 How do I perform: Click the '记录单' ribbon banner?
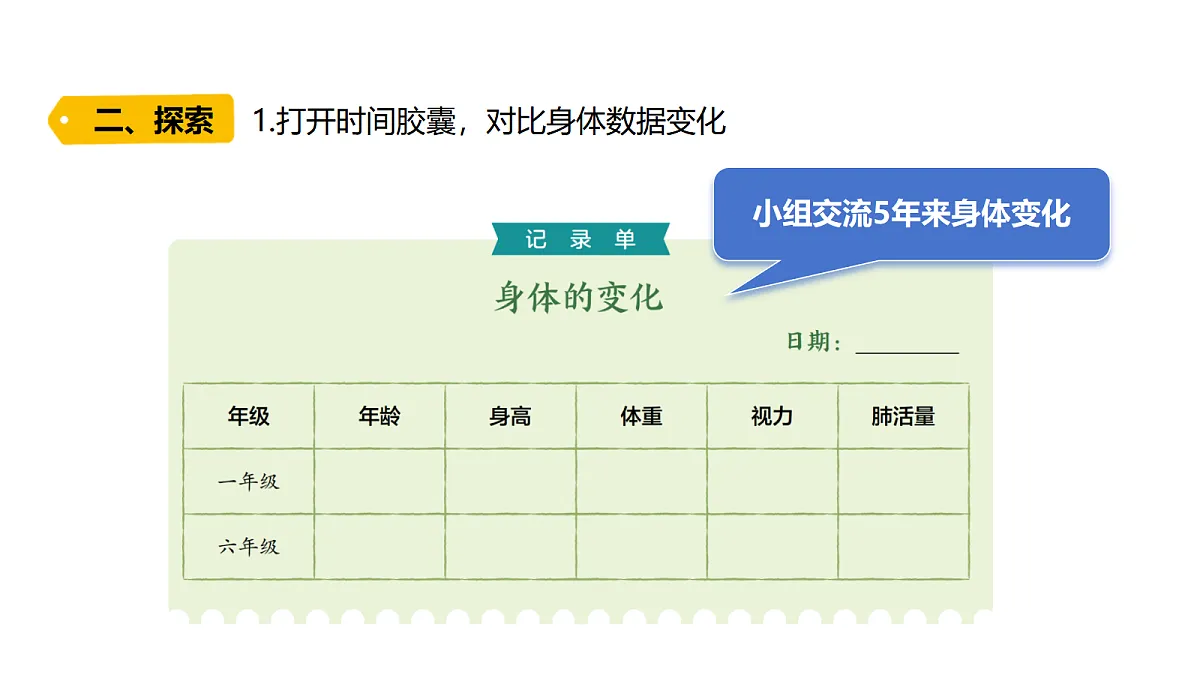click(x=581, y=240)
